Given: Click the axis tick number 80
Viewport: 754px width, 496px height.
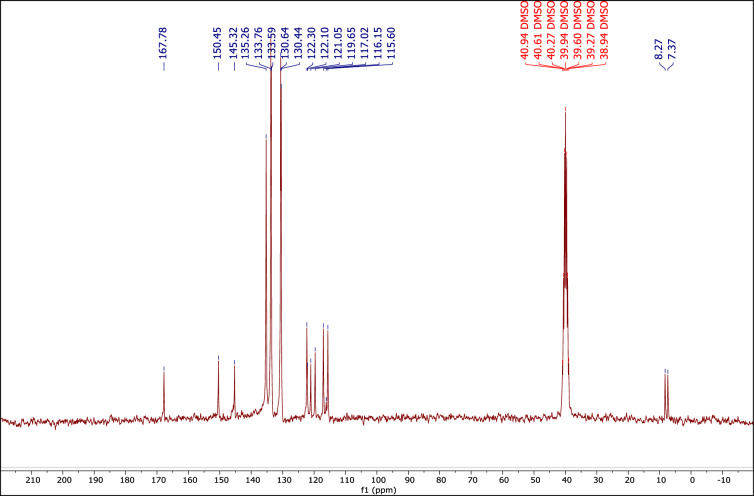Looking at the screenshot, I should 440,480.
